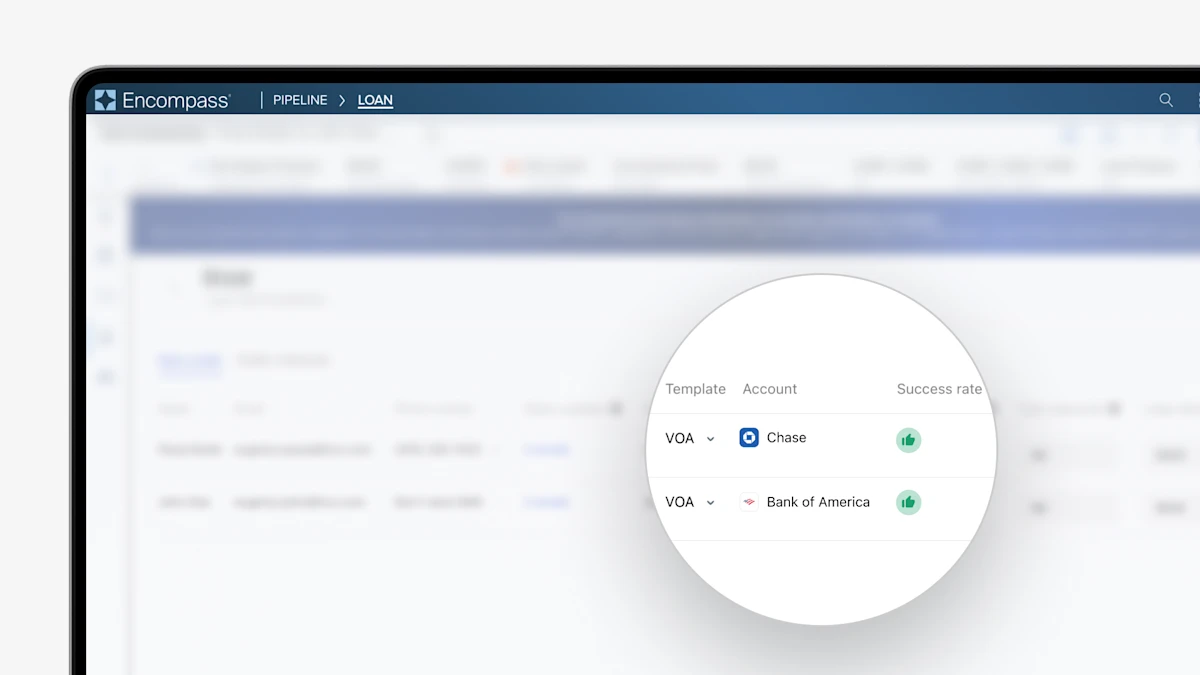Viewport: 1200px width, 675px height.
Task: Click the Account column header
Action: pyautogui.click(x=770, y=389)
